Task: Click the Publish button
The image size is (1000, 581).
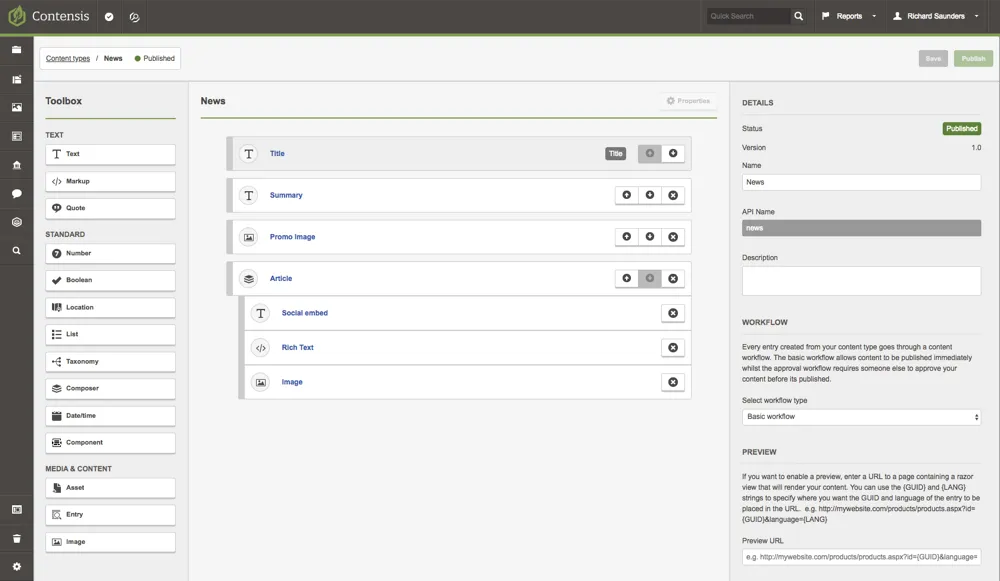Action: click(x=973, y=59)
